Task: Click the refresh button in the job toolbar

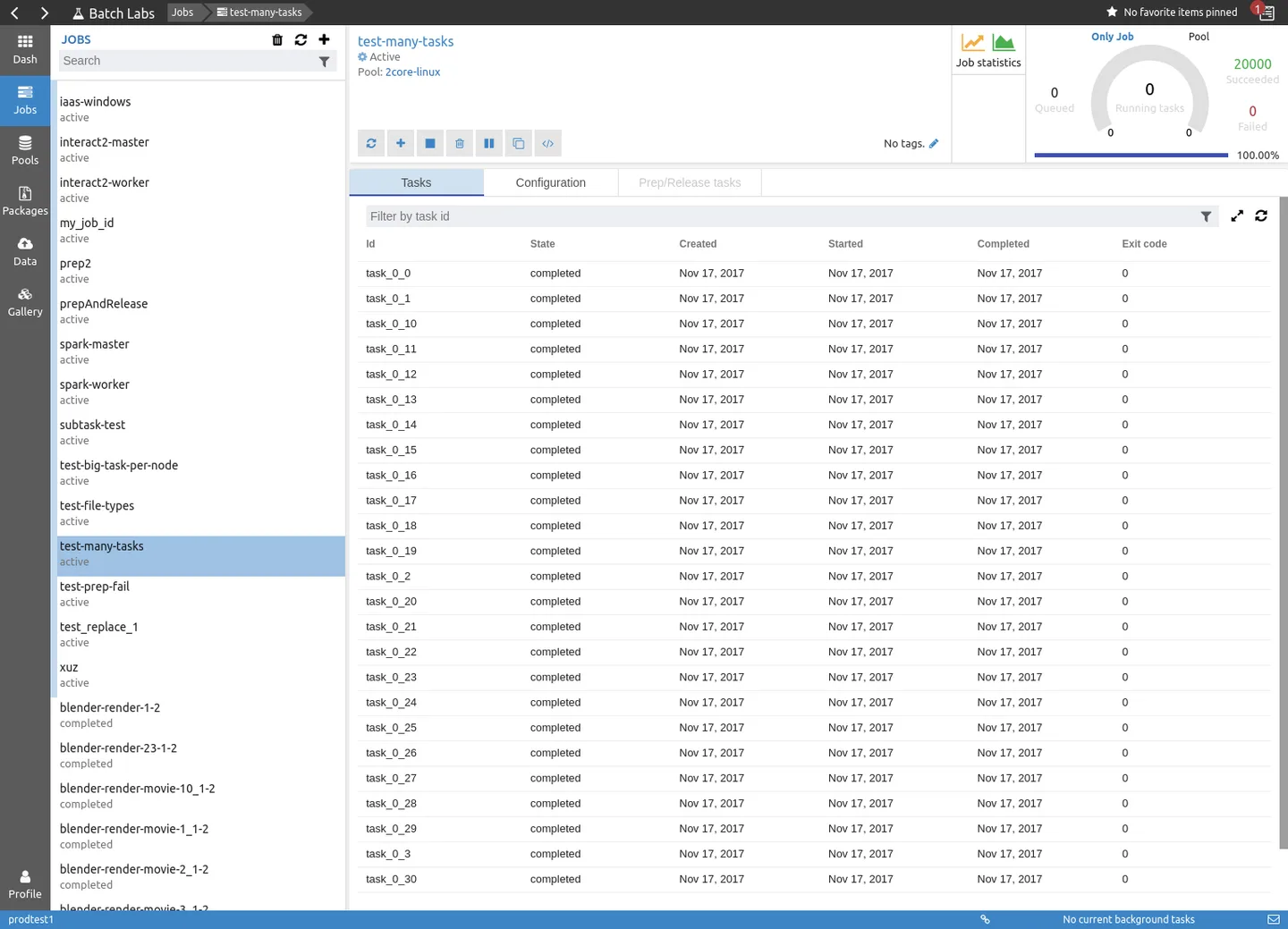Action: [x=371, y=143]
